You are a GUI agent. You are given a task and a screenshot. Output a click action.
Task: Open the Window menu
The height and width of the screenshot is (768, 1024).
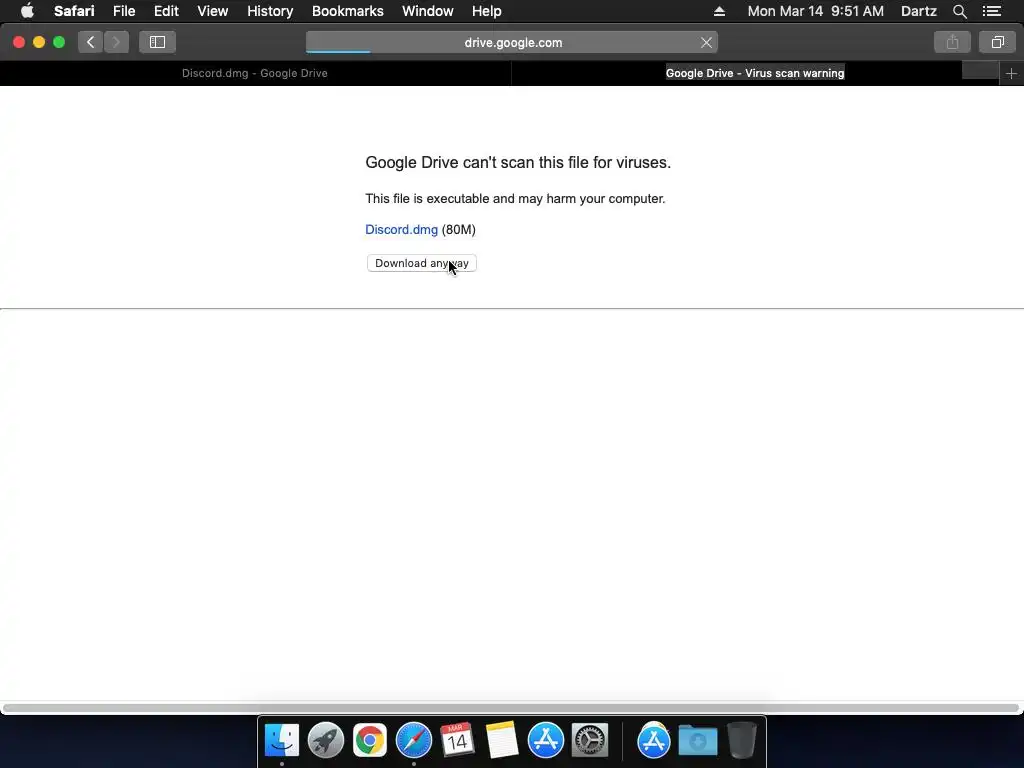point(428,11)
